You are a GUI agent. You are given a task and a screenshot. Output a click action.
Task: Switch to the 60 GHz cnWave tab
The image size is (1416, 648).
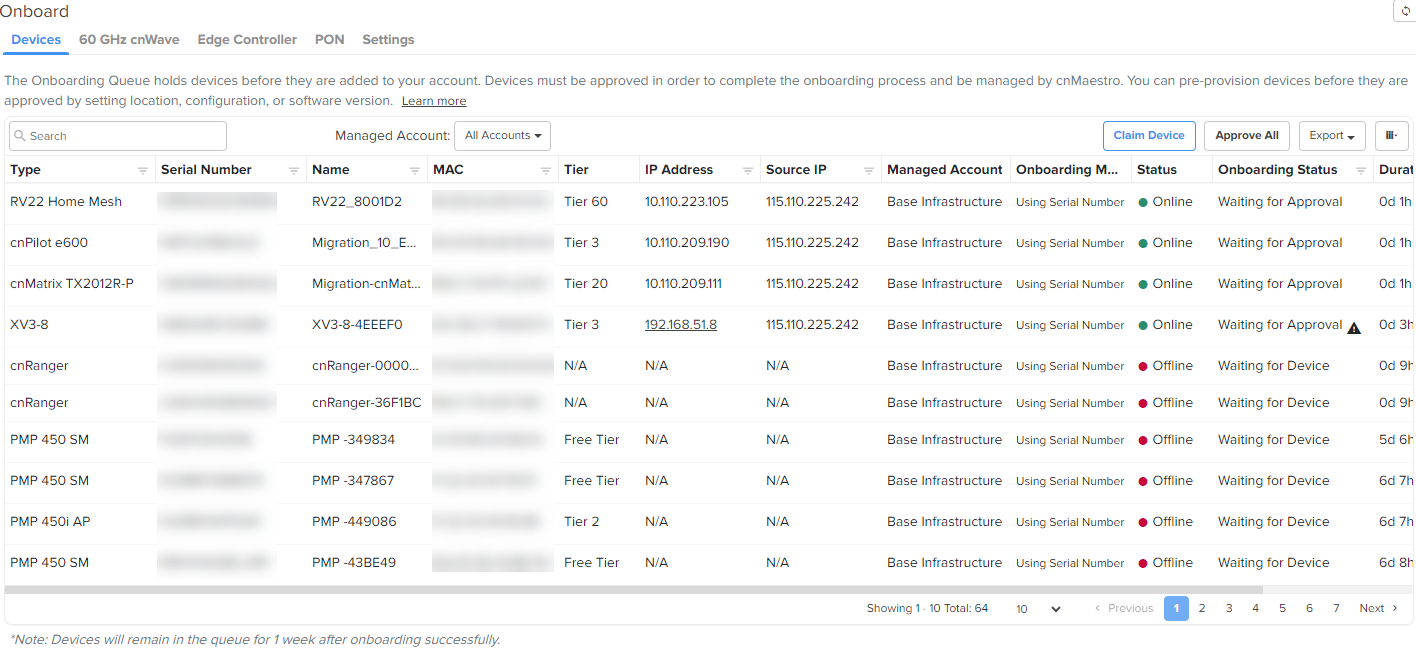129,40
